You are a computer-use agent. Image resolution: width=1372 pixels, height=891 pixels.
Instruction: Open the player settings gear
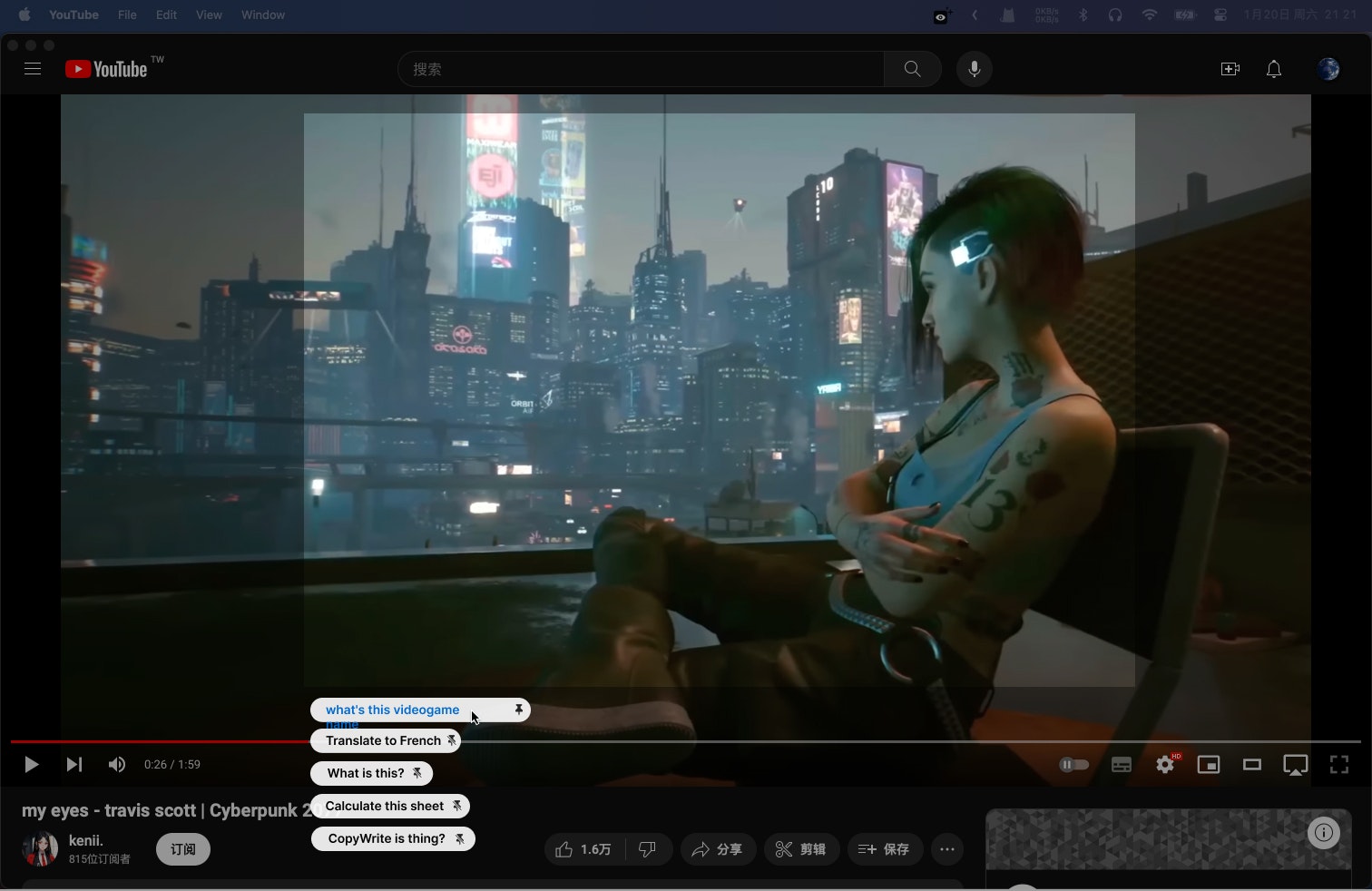point(1165,764)
